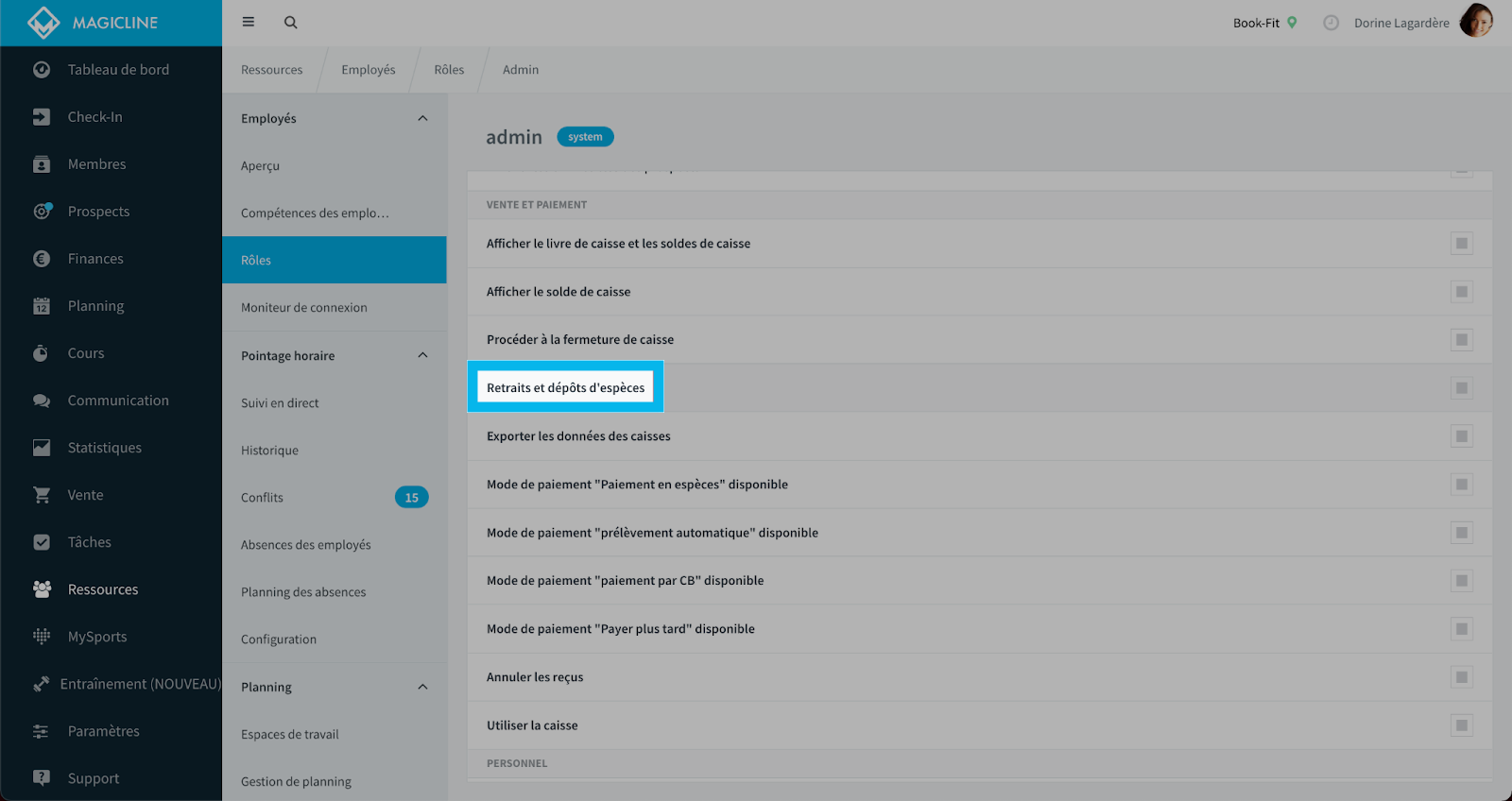This screenshot has height=801, width=1512.
Task: Click the Tableau de bord gauge icon
Action: click(42, 70)
